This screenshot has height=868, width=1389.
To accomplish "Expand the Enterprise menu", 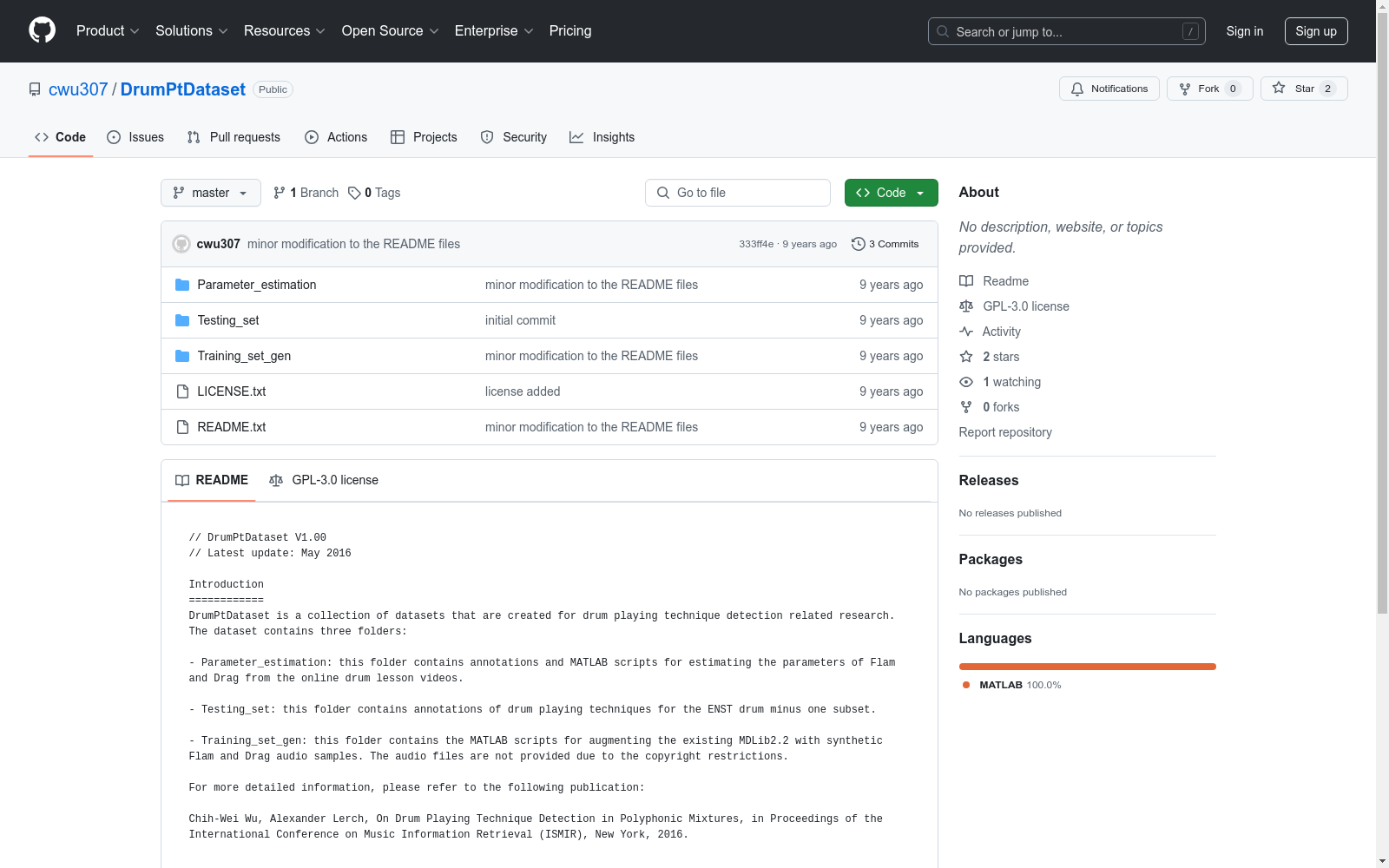I will click(x=494, y=31).
